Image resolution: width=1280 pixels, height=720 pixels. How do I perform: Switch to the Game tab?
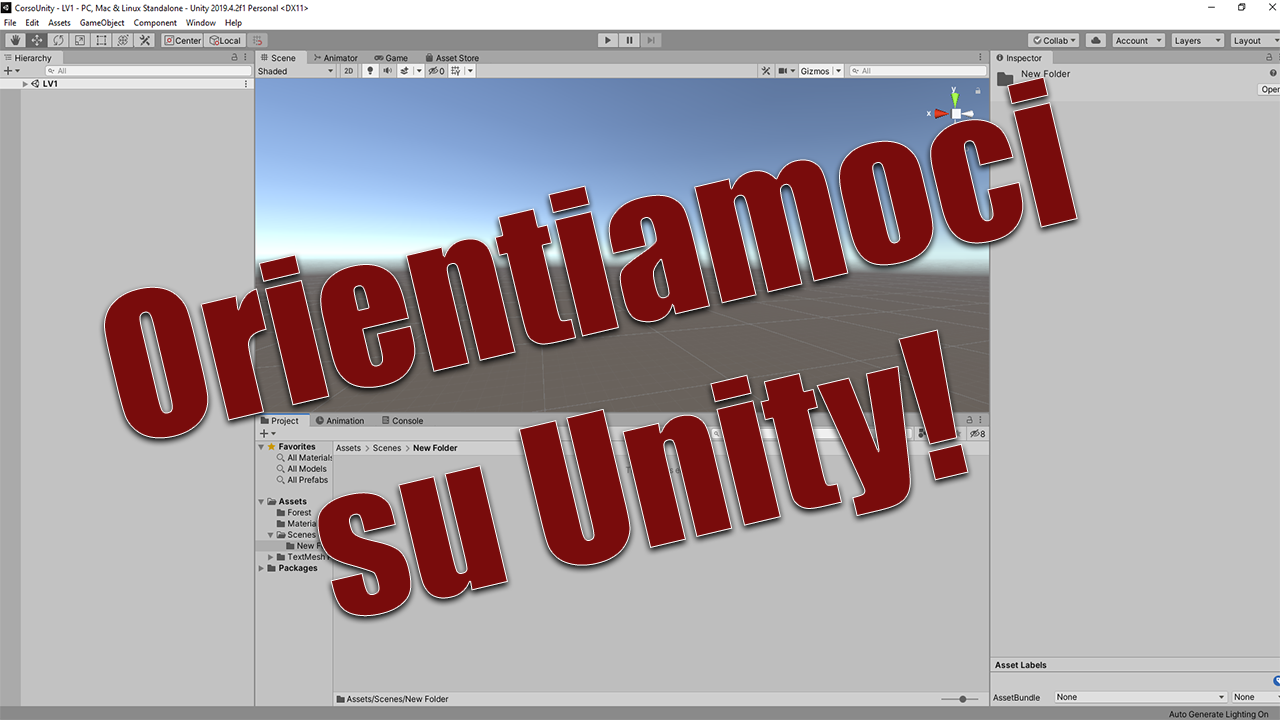click(x=391, y=57)
